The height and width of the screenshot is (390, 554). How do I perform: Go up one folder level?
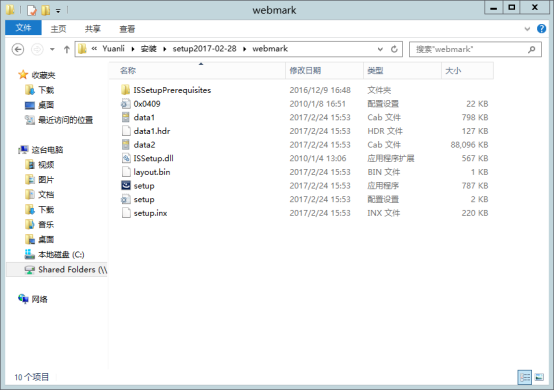tap(67, 49)
